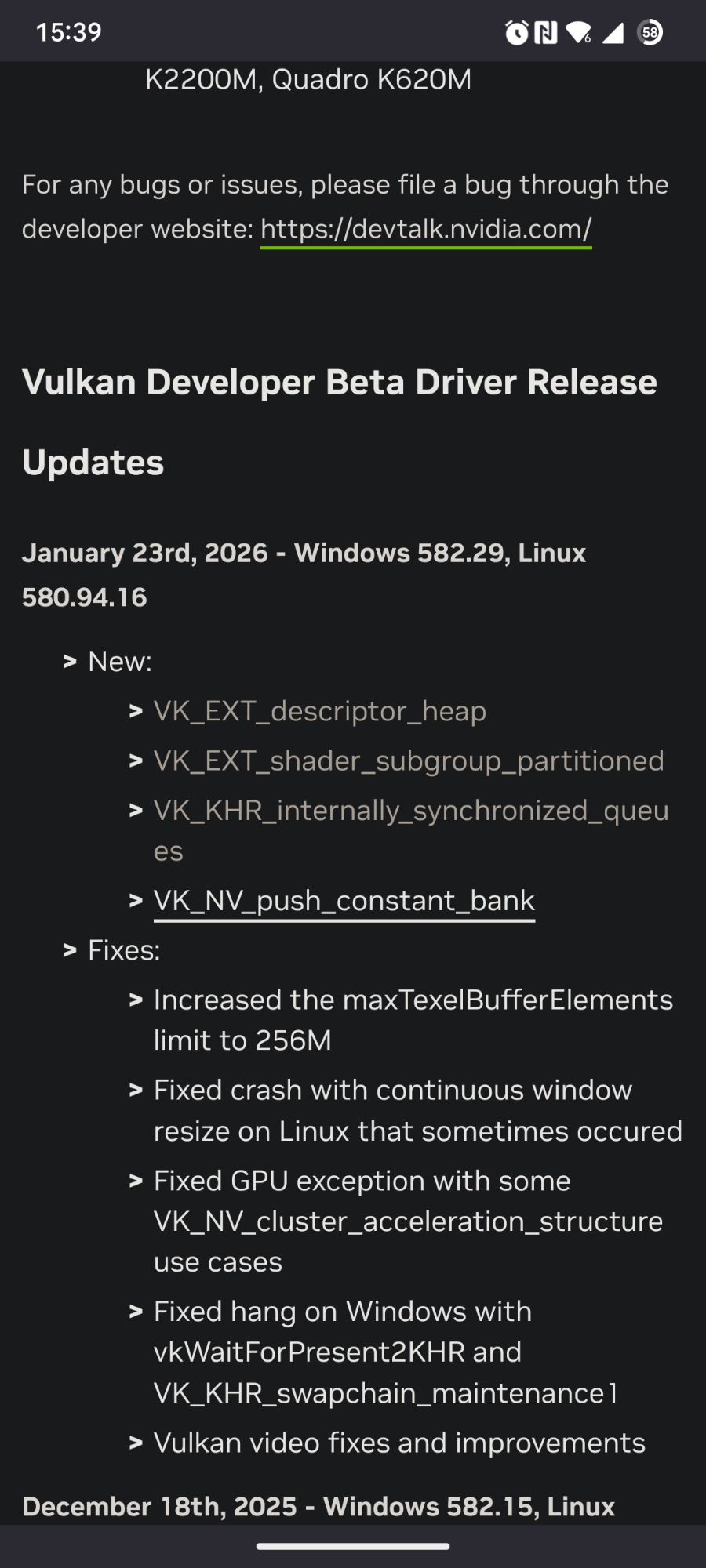The image size is (706, 1568).
Task: Tap the cellular signal strength icon
Action: [x=613, y=32]
